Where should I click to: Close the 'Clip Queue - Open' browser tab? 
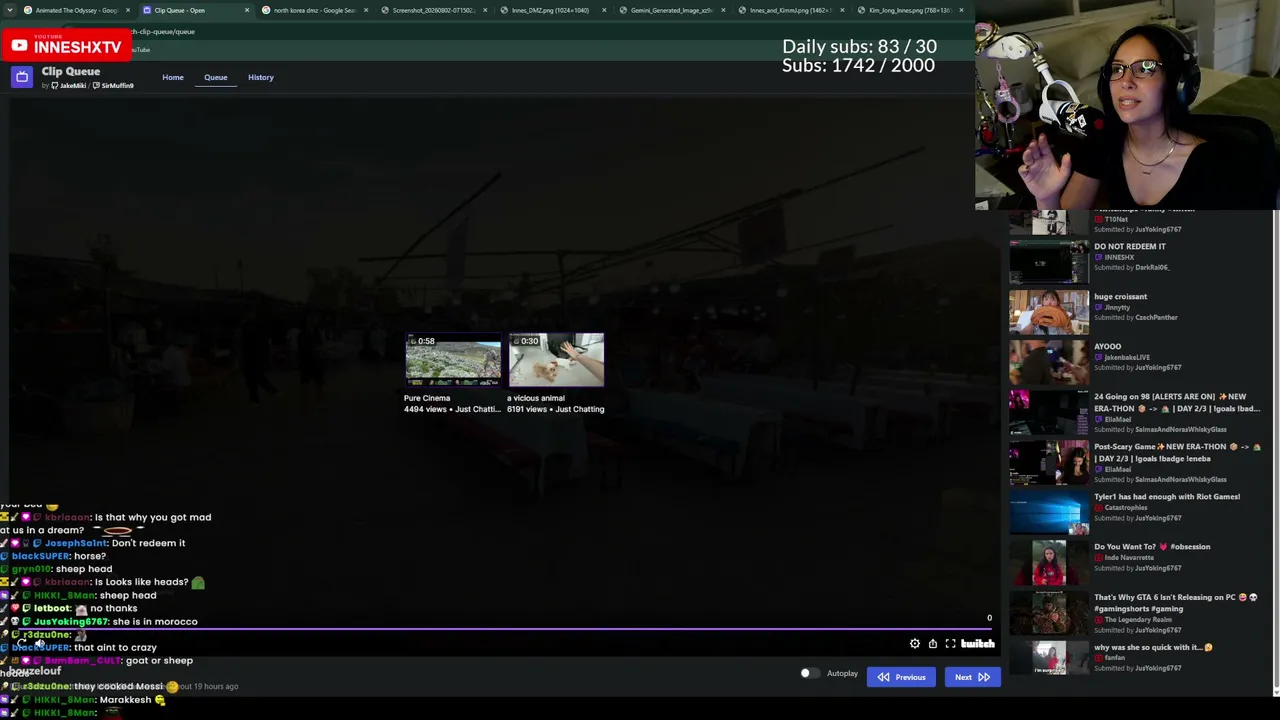(247, 10)
